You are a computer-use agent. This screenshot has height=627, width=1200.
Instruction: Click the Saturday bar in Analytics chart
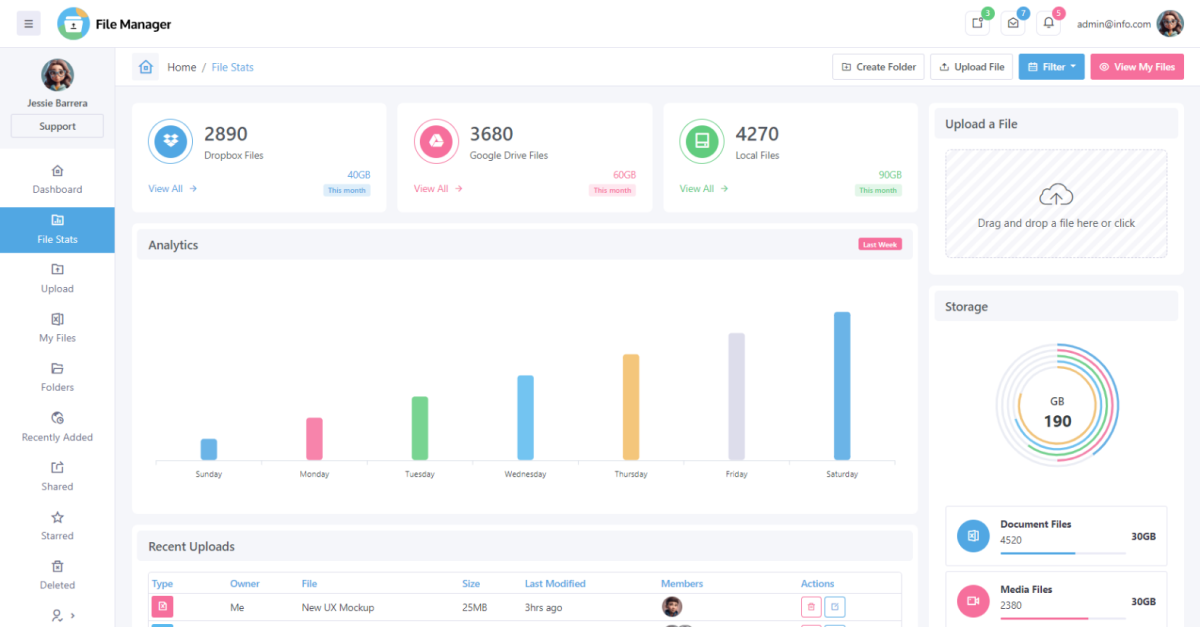click(x=842, y=386)
